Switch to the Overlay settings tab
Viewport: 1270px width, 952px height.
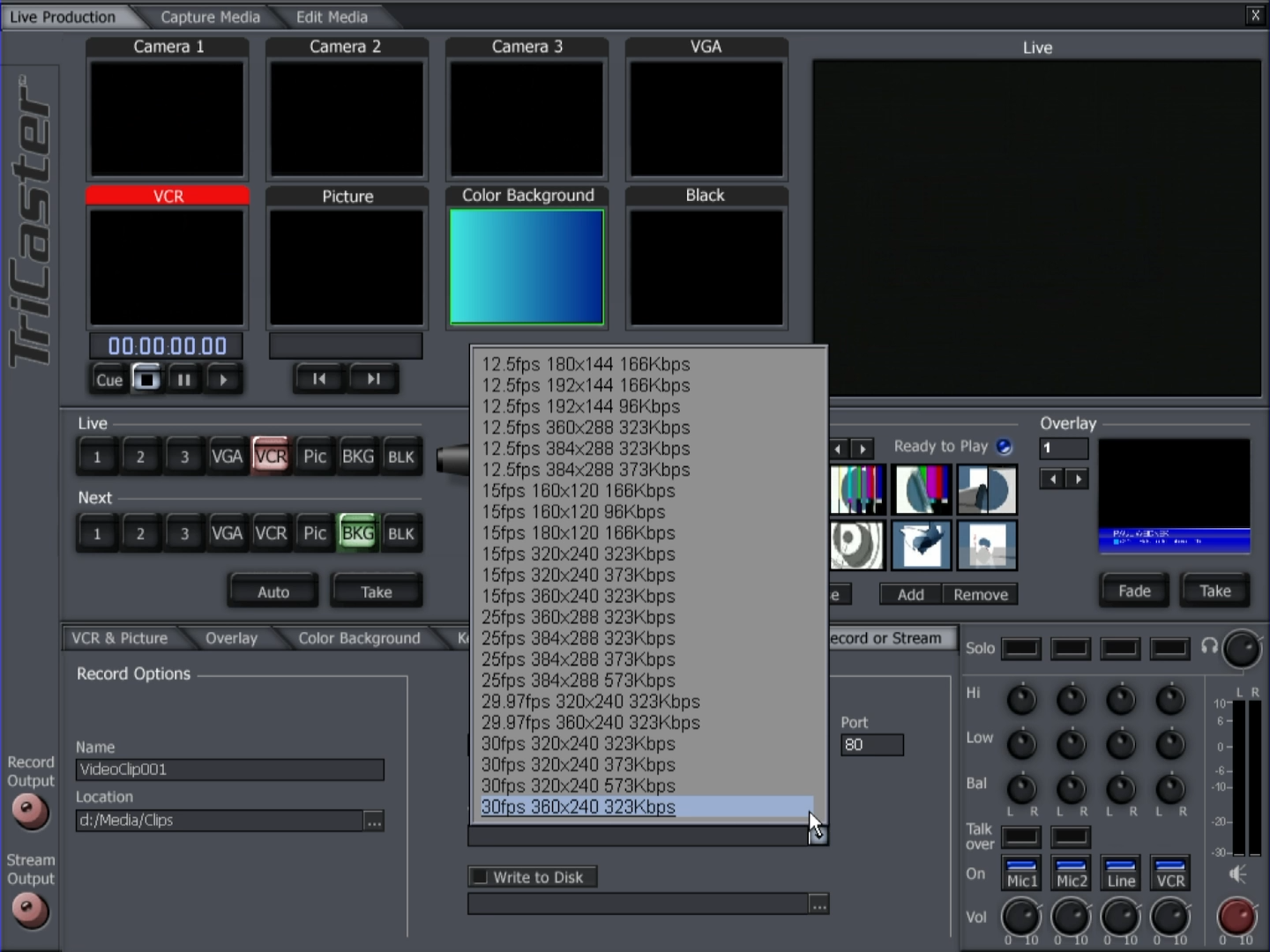coord(231,638)
